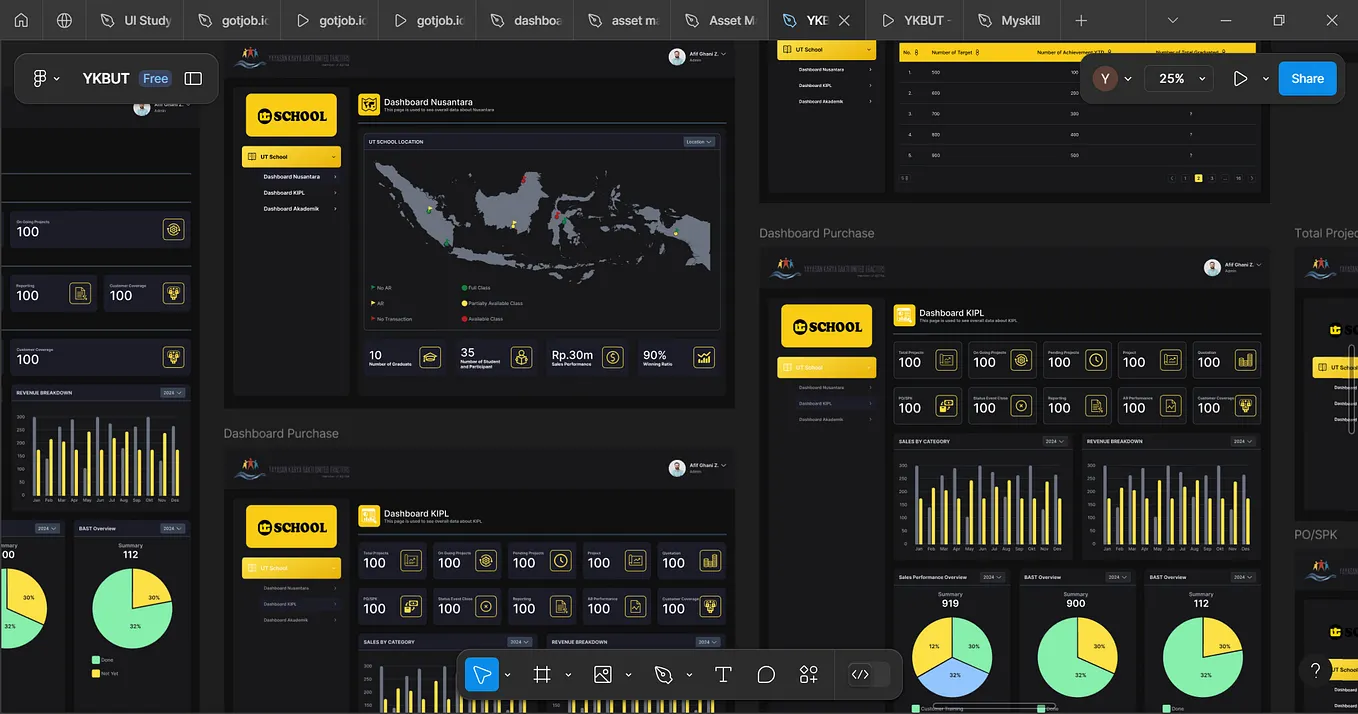This screenshot has height=714, width=1358.
Task: Click the red No Transaction flag
Action: [x=373, y=319]
